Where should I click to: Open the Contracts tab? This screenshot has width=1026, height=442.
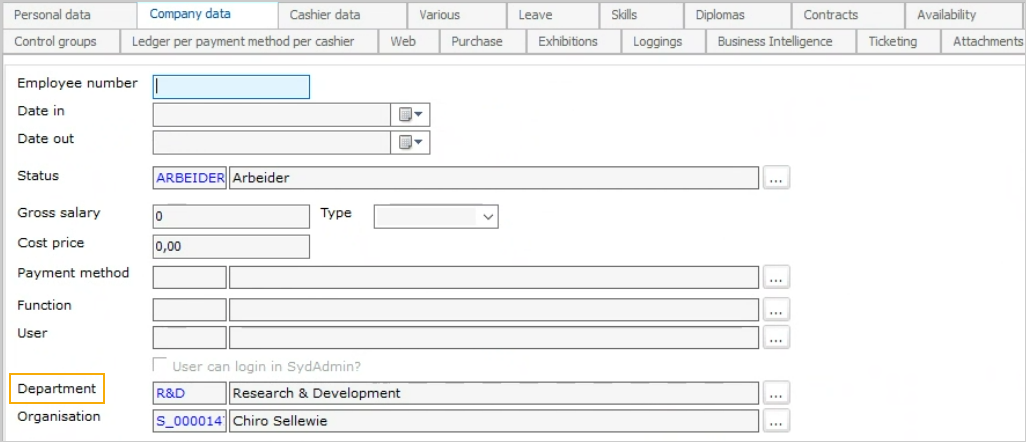click(830, 15)
